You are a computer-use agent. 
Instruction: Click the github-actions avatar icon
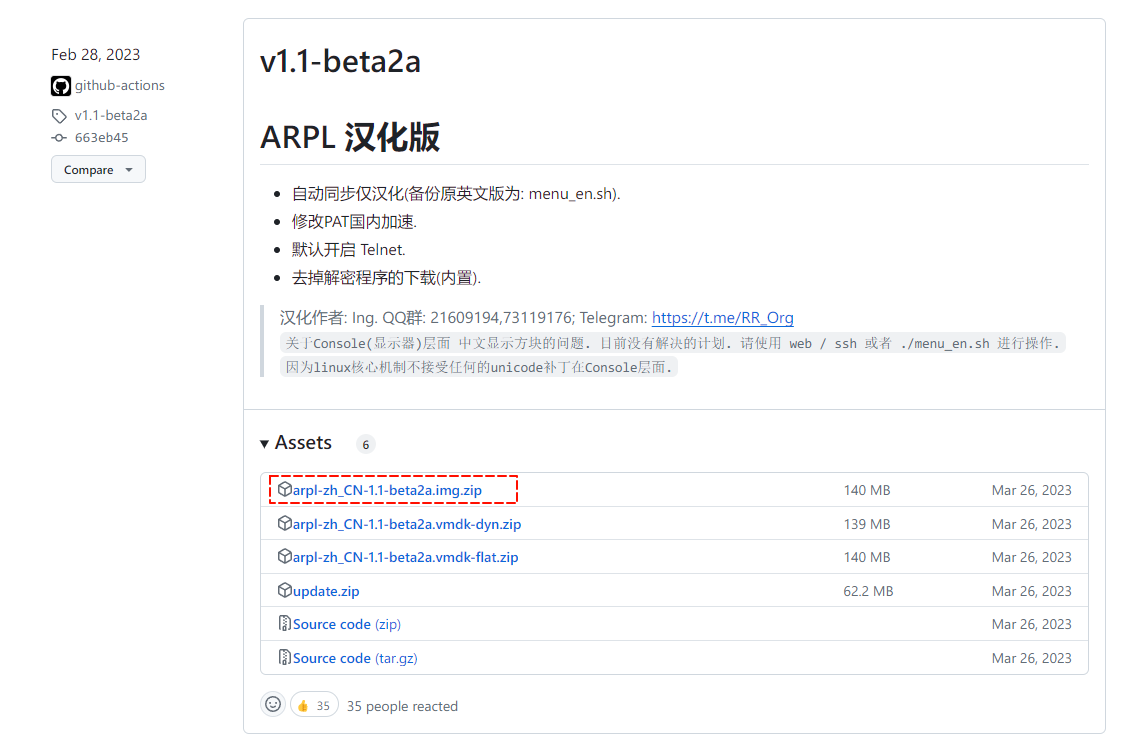61,86
